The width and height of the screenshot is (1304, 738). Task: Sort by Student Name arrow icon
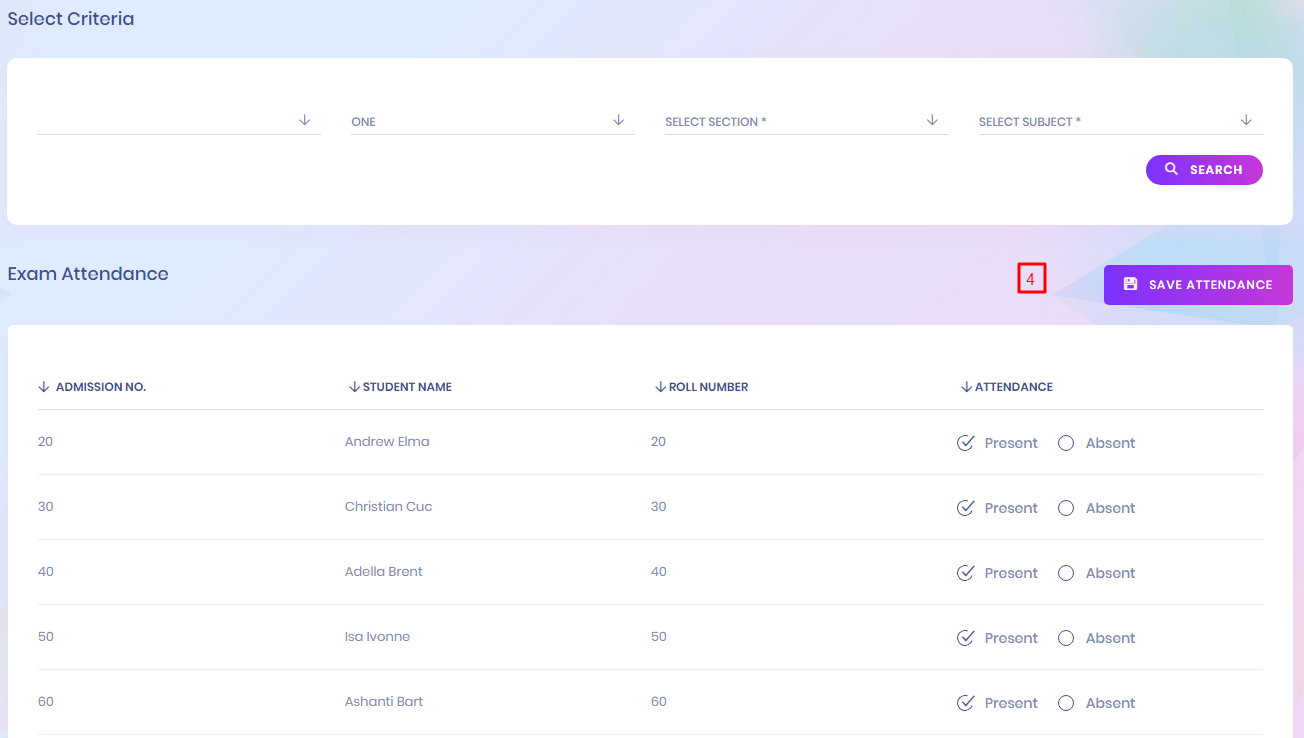click(354, 387)
